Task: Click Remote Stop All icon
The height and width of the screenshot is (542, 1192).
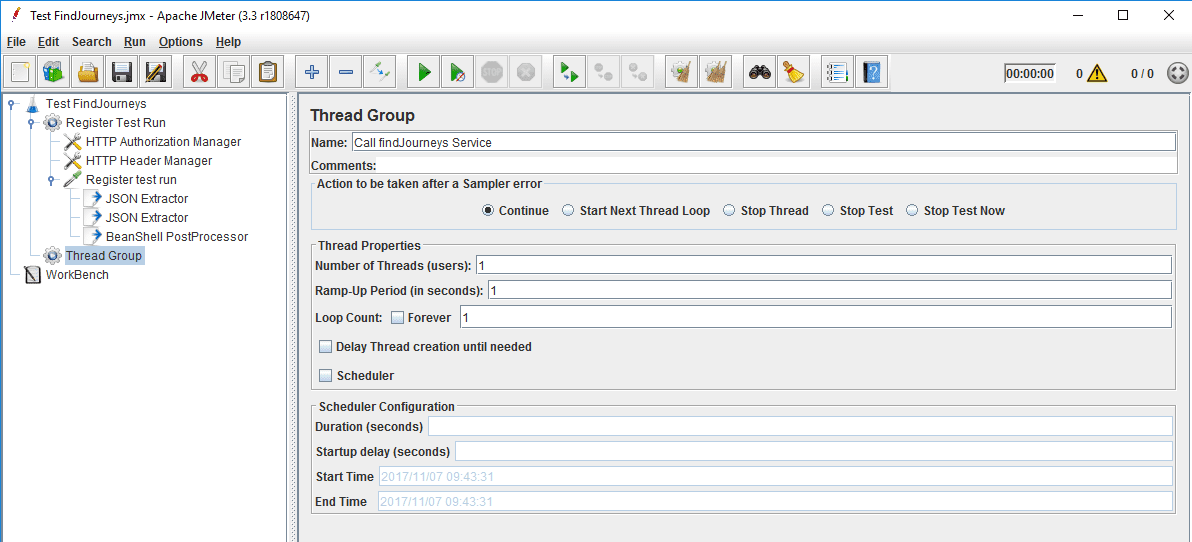Action: tap(603, 73)
